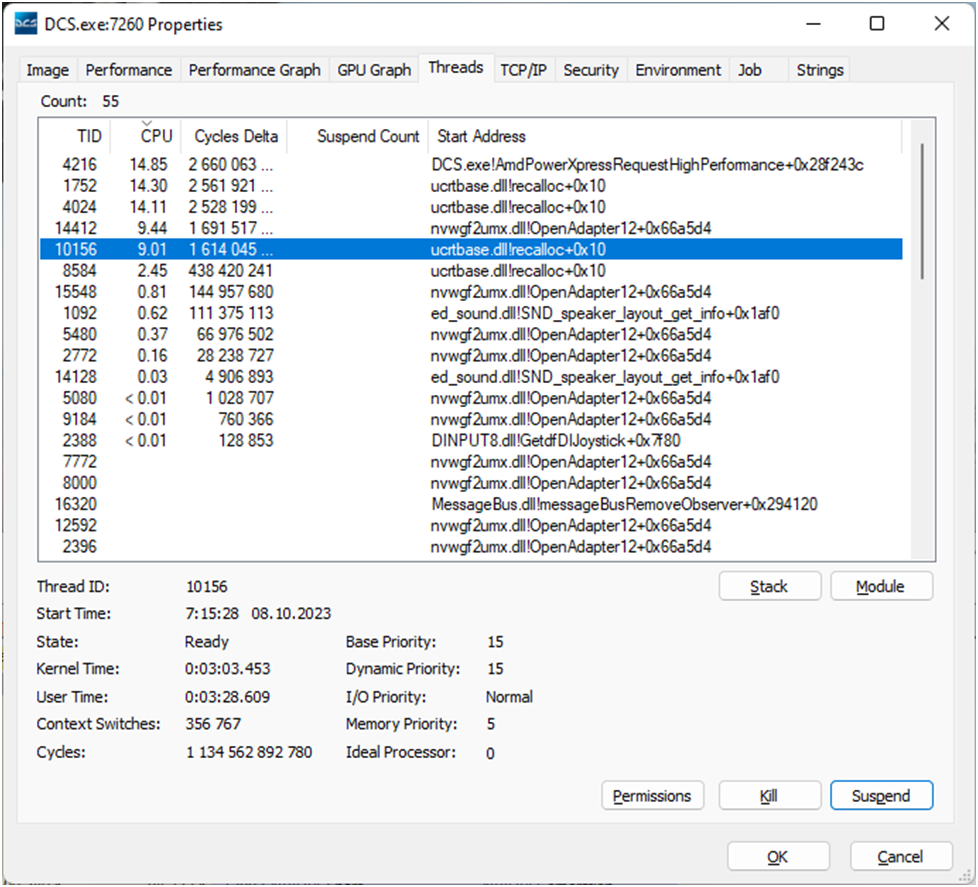Switch to the Security tab
Screen dimensions: 978x887
pos(591,70)
